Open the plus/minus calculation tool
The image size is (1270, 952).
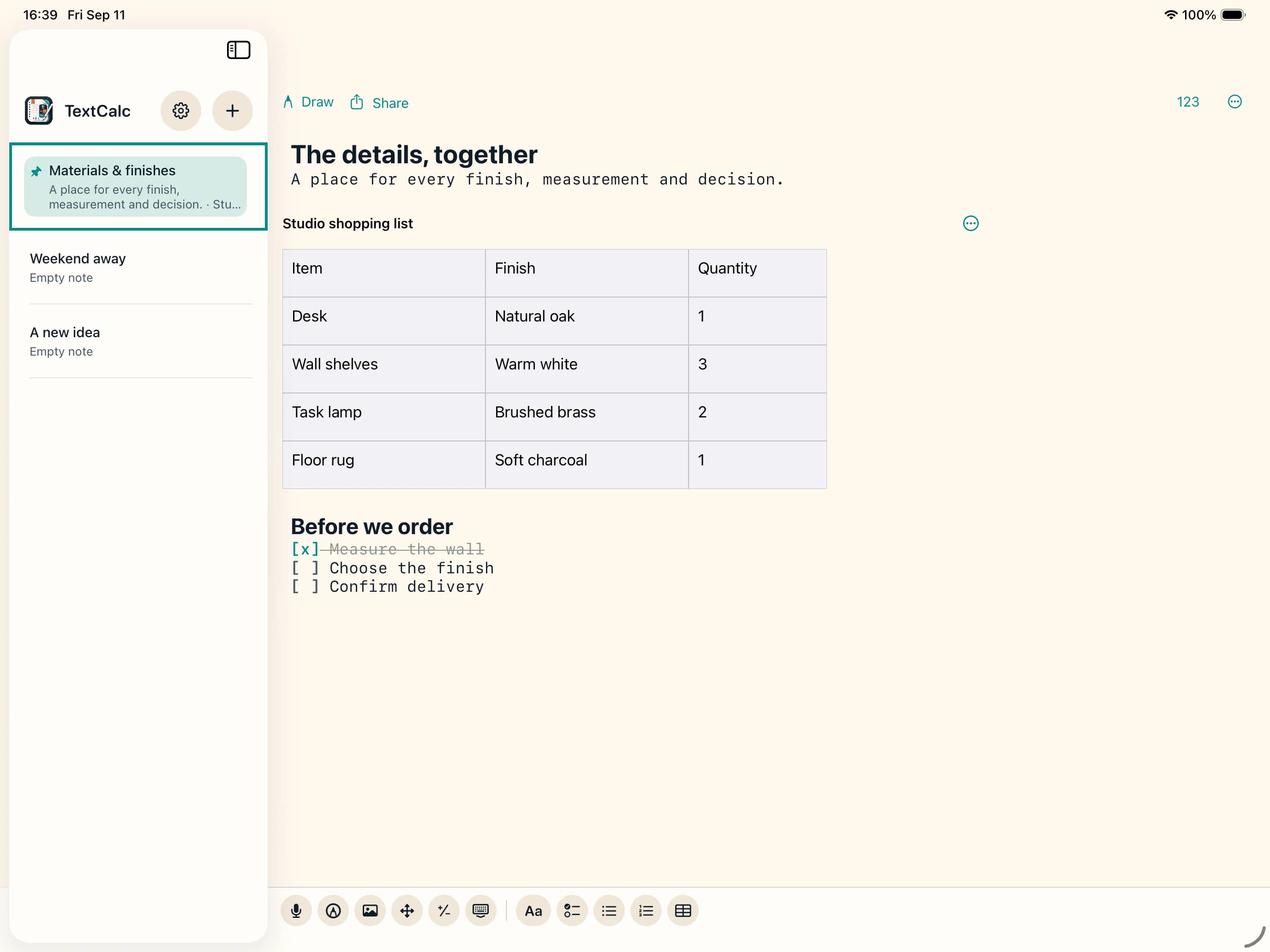[444, 910]
